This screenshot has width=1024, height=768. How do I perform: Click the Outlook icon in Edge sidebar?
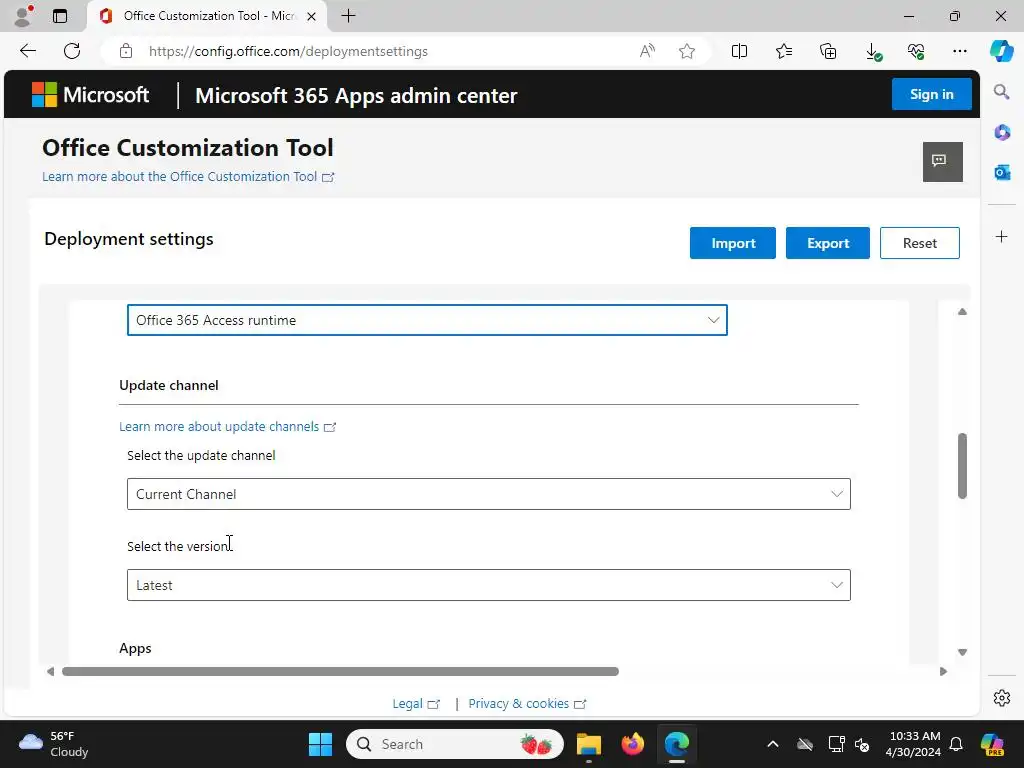point(1002,172)
